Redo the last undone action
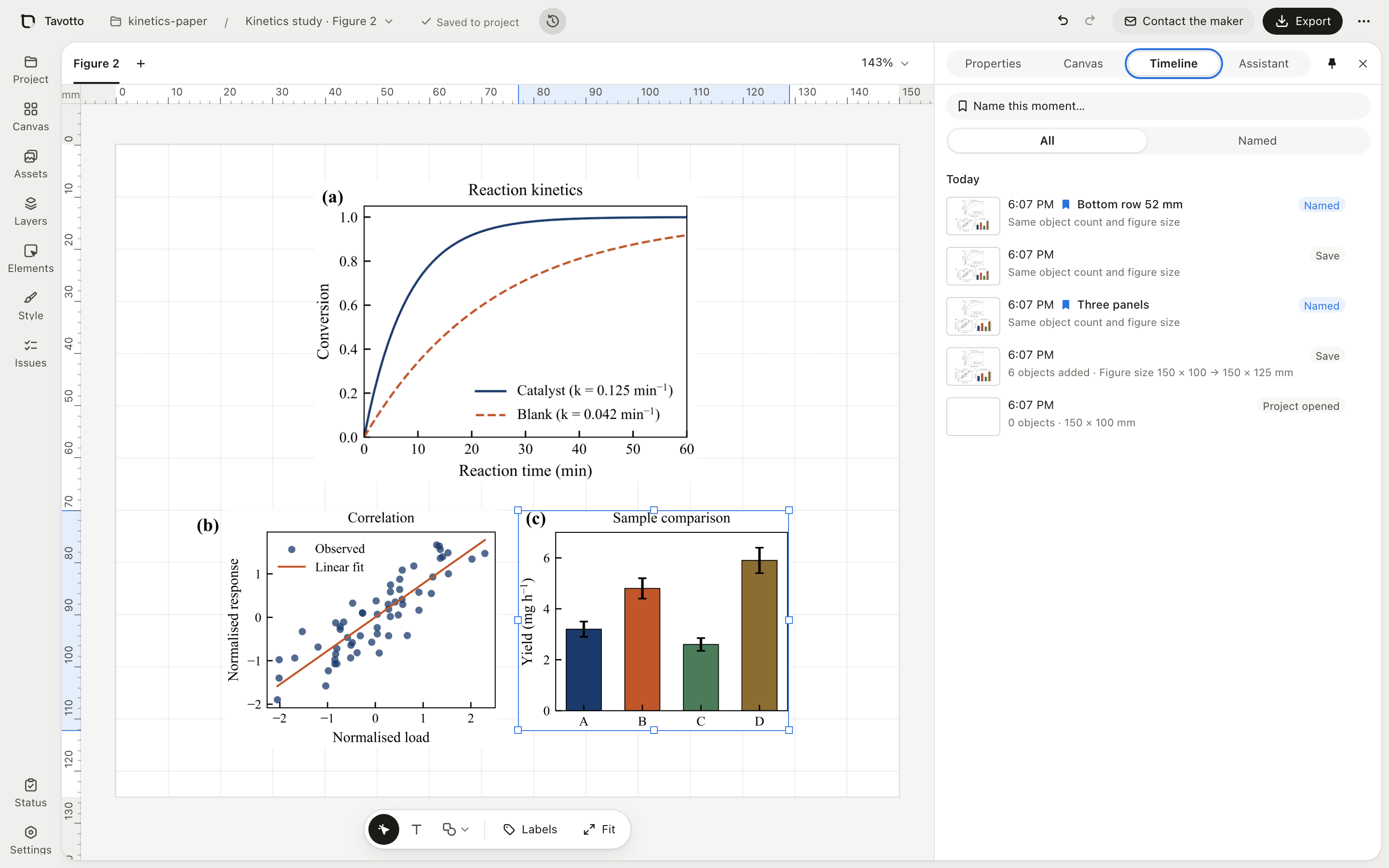The height and width of the screenshot is (868, 1389). coord(1090,21)
